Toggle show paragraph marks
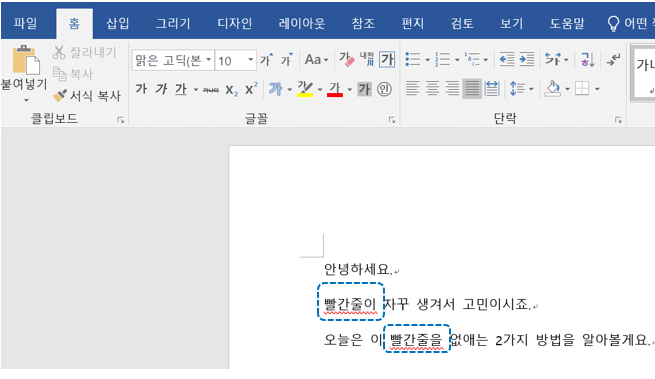Viewport: 655px width, 379px height. (613, 59)
